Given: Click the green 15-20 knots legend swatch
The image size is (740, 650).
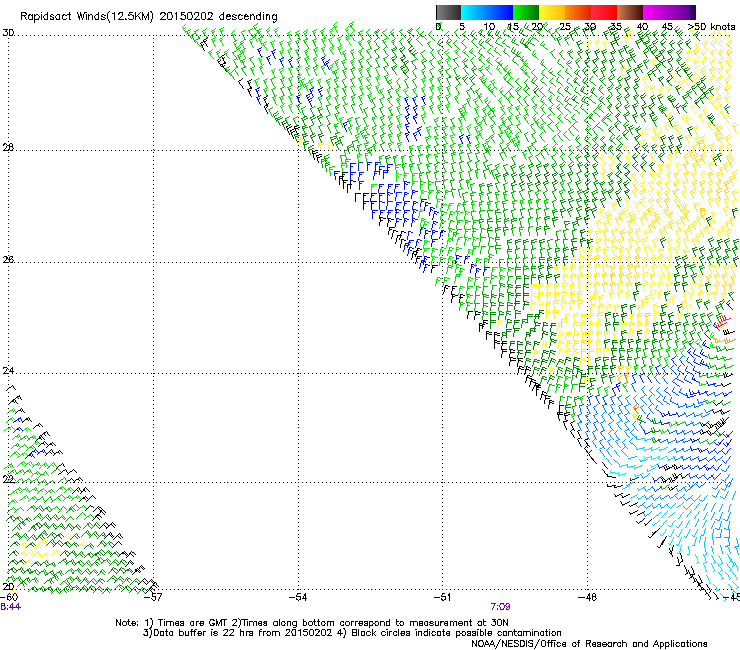Looking at the screenshot, I should click(526, 12).
